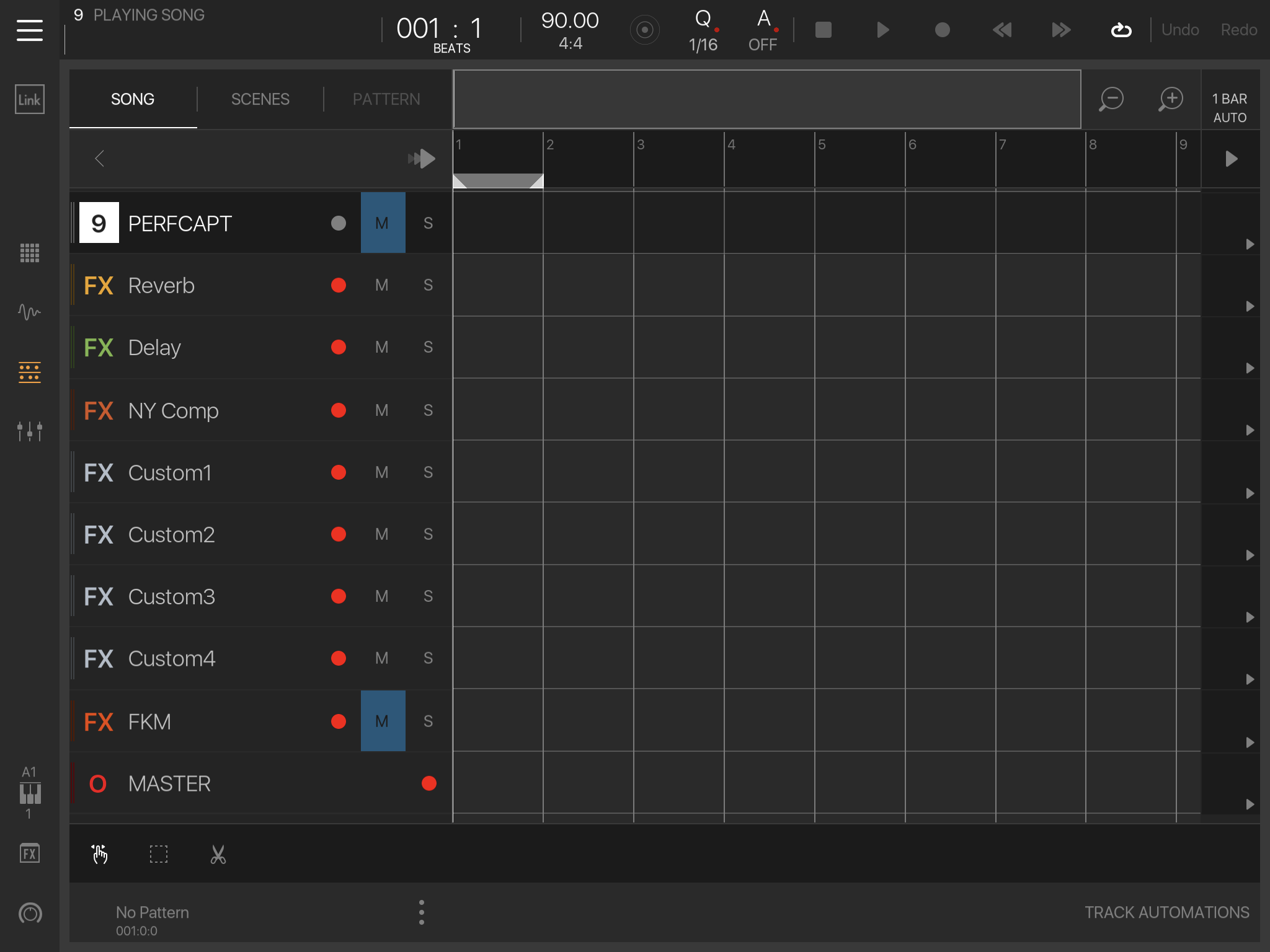The width and height of the screenshot is (1270, 952).
Task: Click the metronome circle icon
Action: (x=645, y=30)
